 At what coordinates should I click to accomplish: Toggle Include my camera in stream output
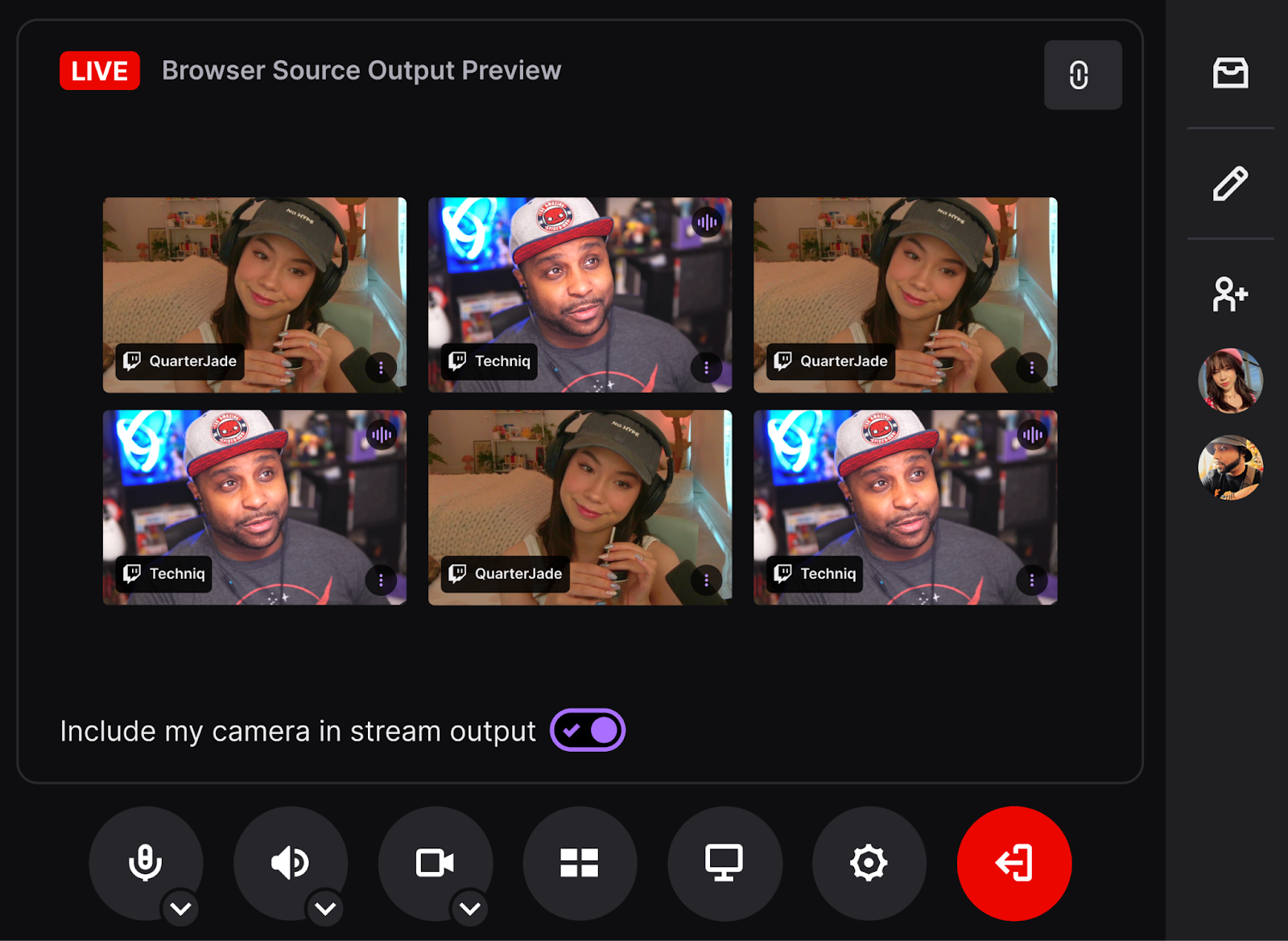click(x=588, y=730)
